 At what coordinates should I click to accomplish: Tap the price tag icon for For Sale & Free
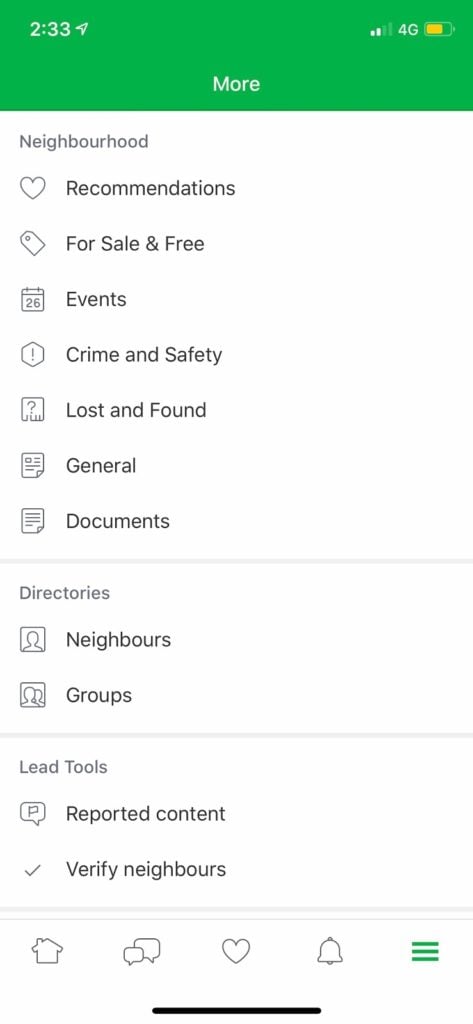coord(33,244)
